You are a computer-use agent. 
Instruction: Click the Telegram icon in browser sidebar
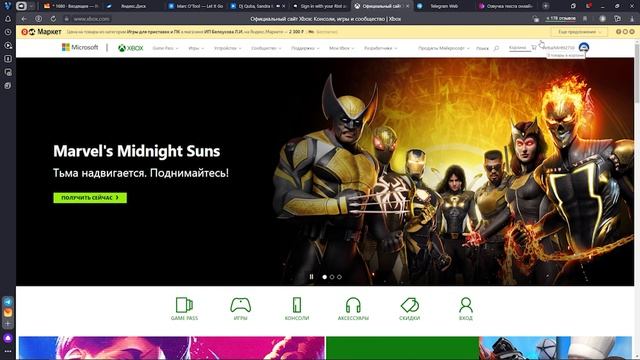tap(8, 302)
